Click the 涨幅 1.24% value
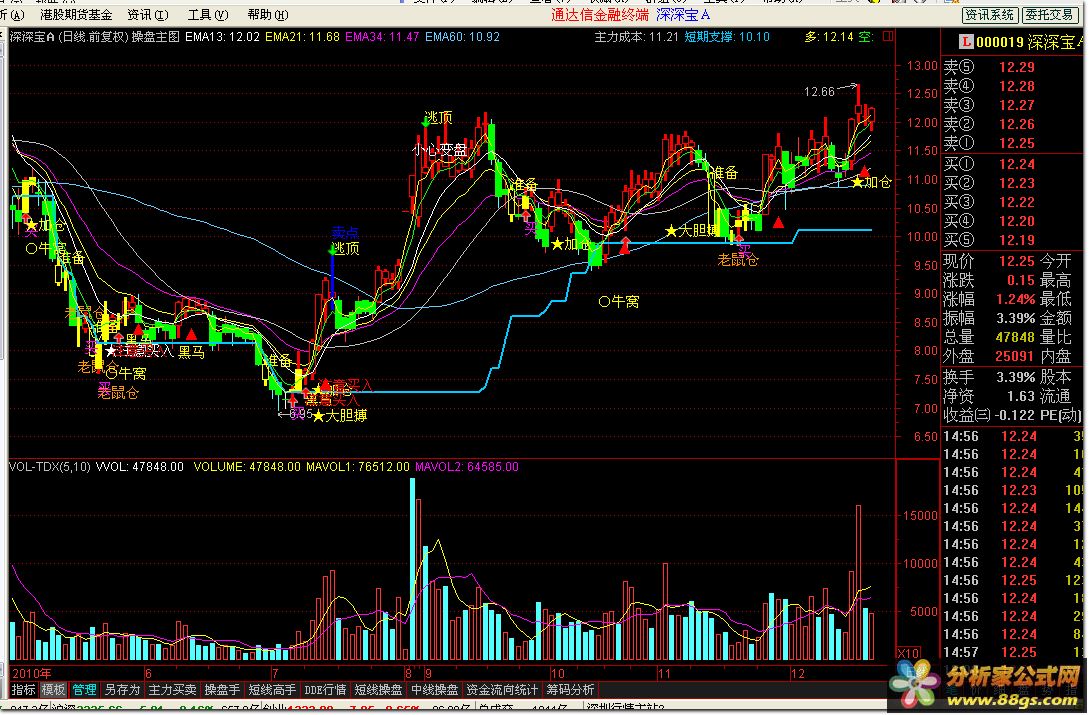 click(x=1017, y=299)
